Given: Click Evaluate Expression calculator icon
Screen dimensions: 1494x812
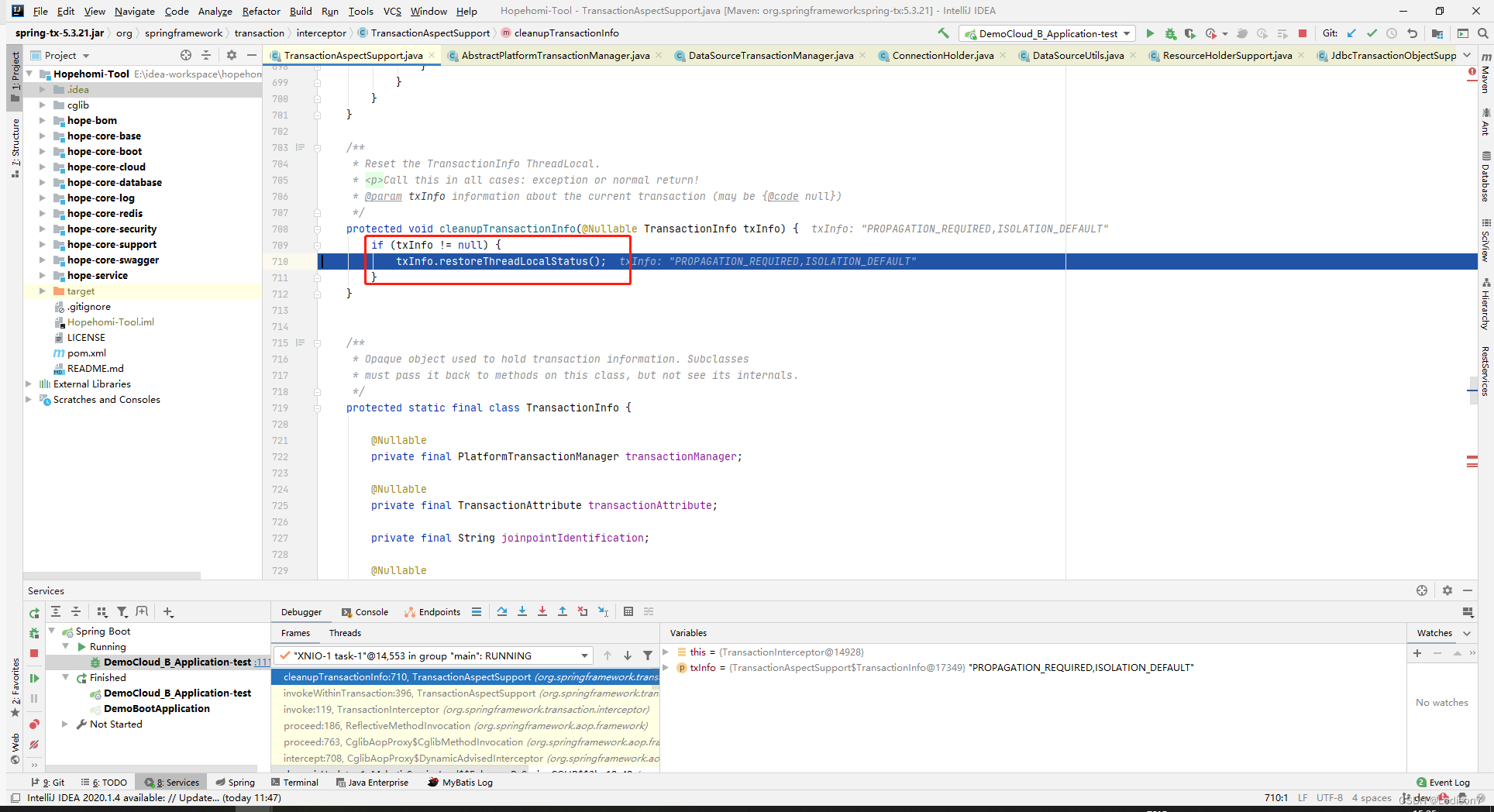Looking at the screenshot, I should [x=628, y=611].
